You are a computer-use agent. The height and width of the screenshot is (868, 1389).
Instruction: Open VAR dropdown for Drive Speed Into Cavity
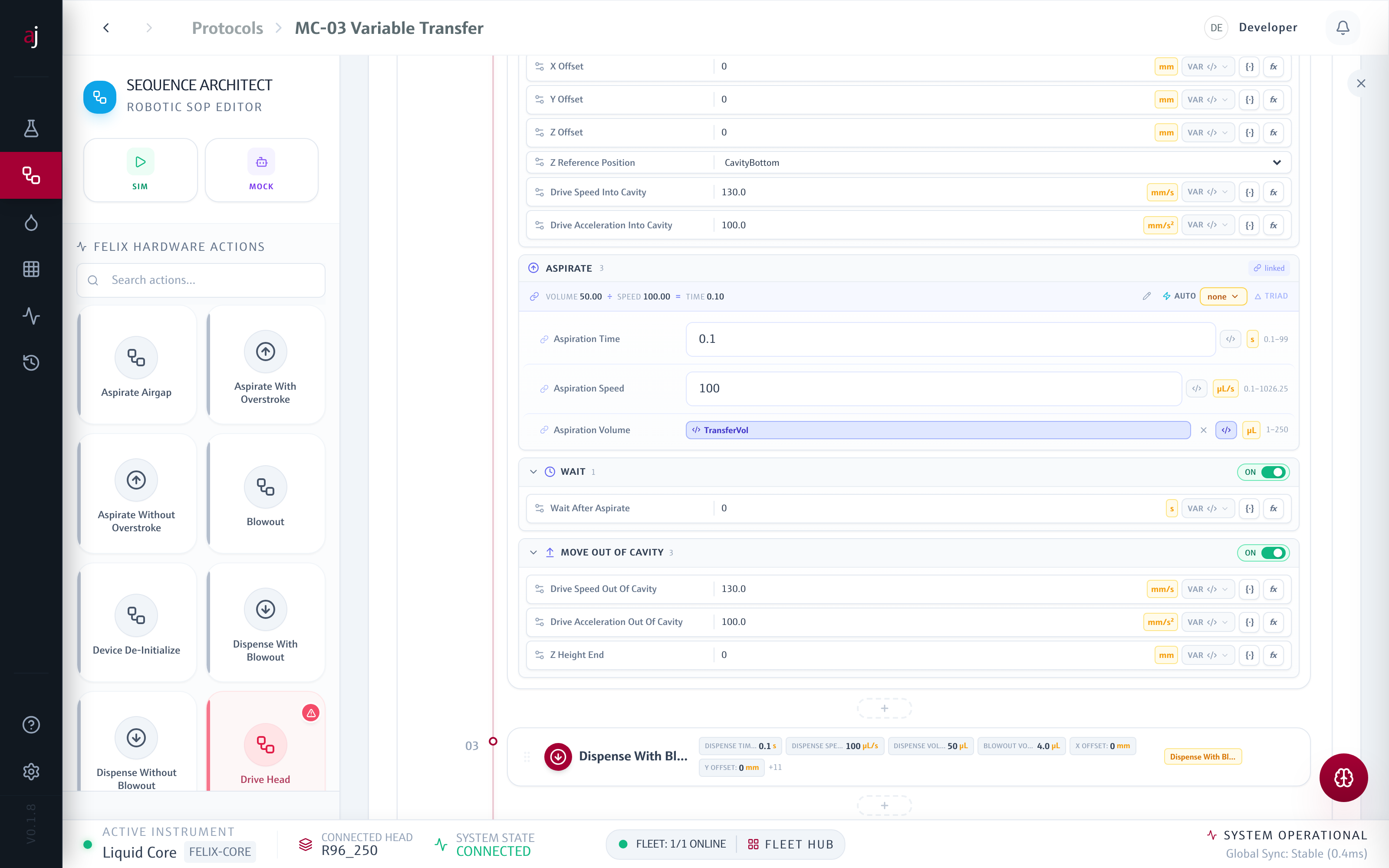click(1208, 192)
